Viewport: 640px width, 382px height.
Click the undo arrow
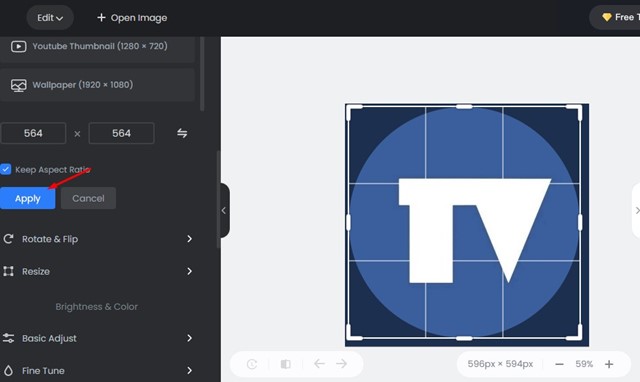[x=319, y=363]
